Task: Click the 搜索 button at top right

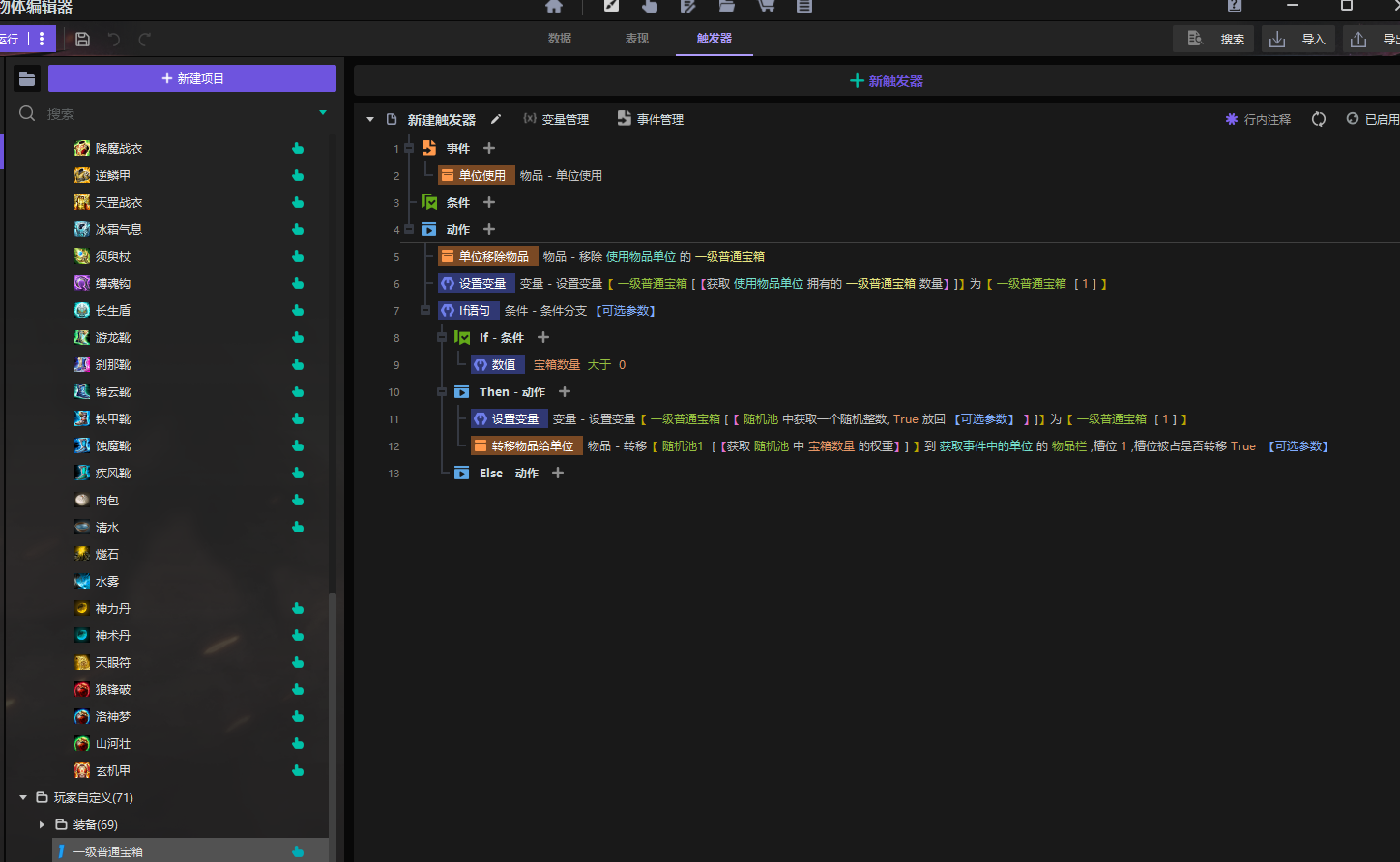Action: (x=1213, y=39)
